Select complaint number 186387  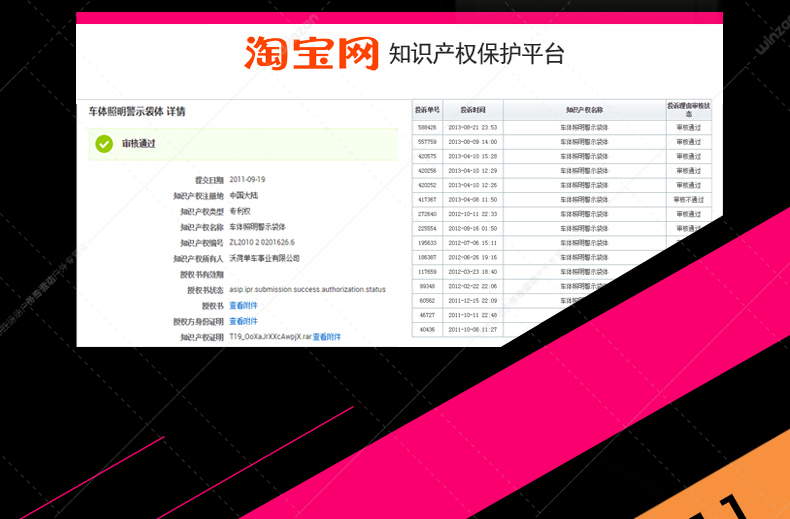tap(427, 257)
